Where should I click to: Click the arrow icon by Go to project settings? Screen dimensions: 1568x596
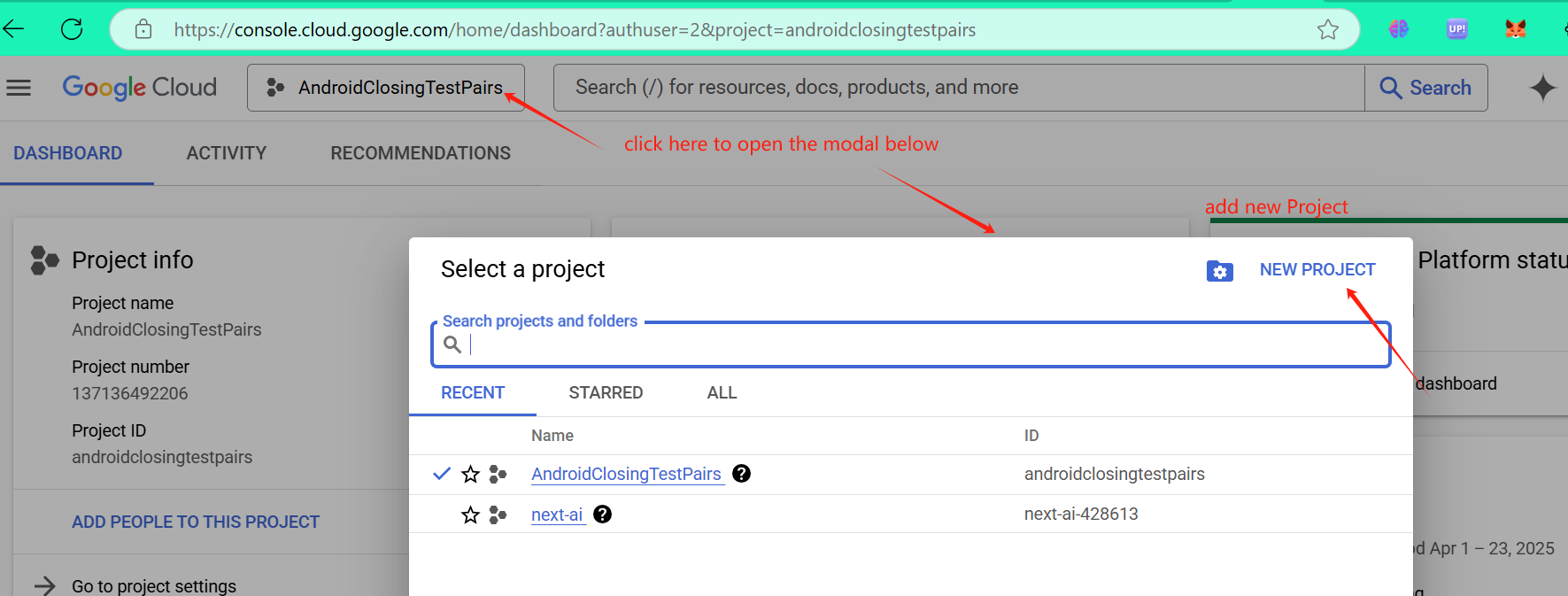tap(44, 585)
